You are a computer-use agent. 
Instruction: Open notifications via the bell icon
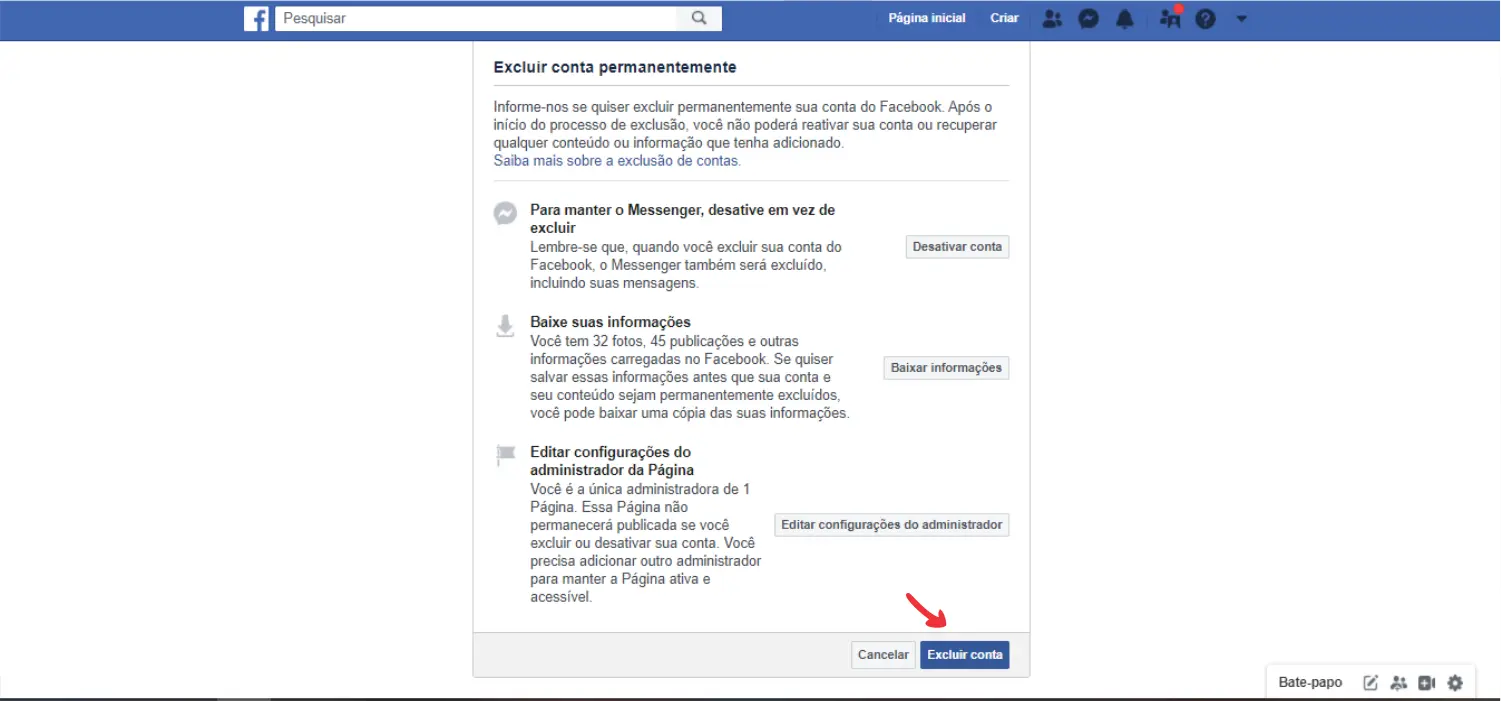[x=1124, y=18]
